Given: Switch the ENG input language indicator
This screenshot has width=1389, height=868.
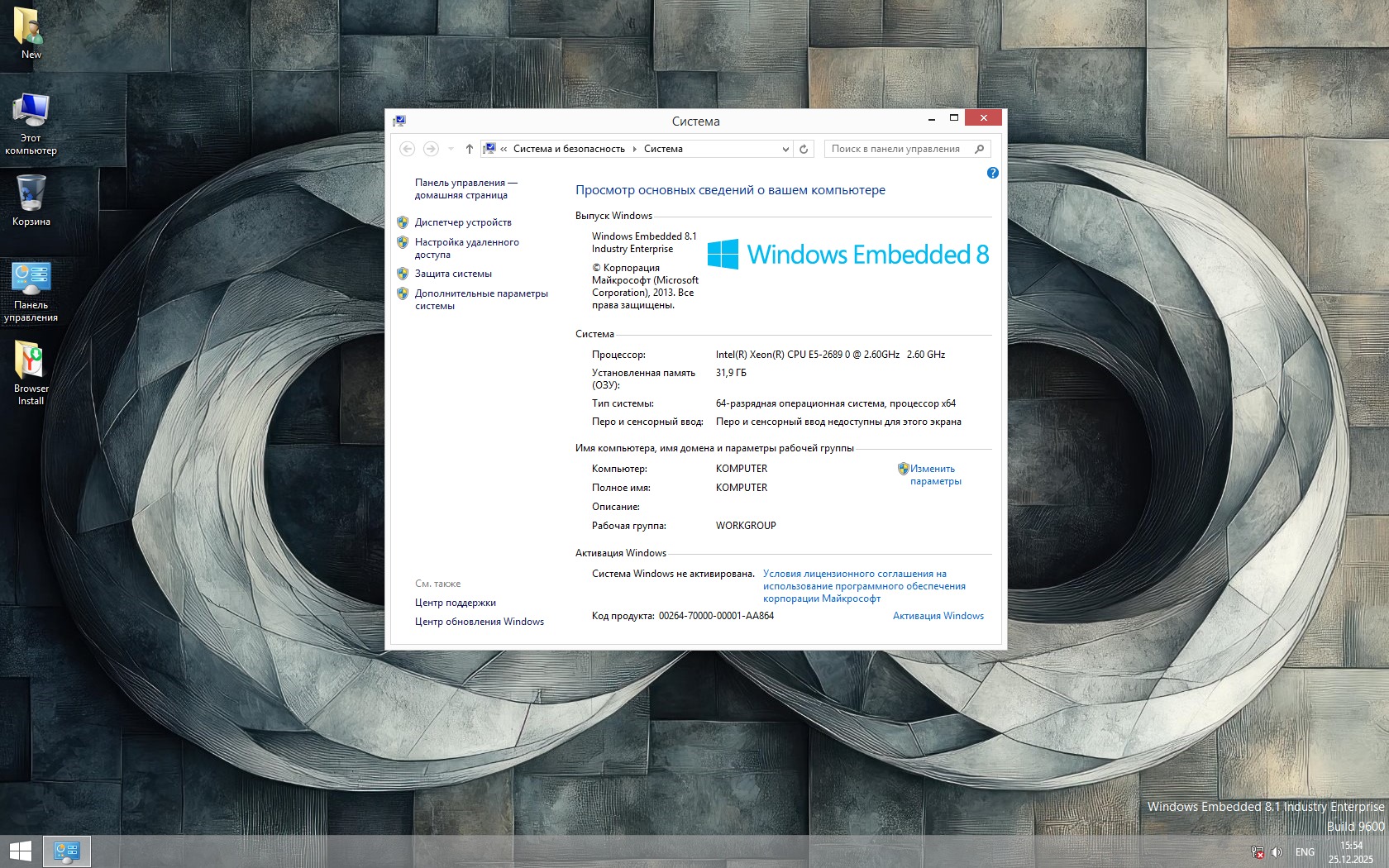Looking at the screenshot, I should pos(1305,852).
